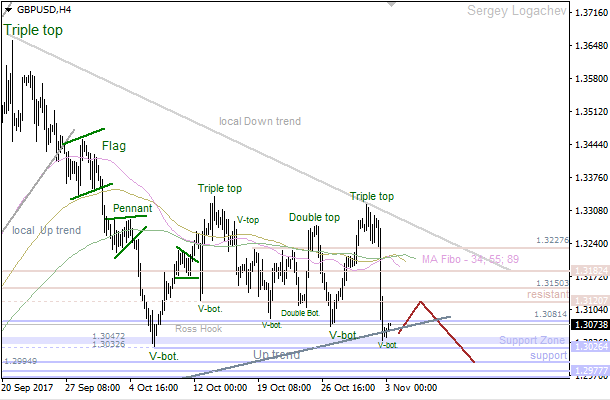Click the 1.32276 price level label
Image resolution: width=610 pixels, height=400 pixels.
[x=552, y=241]
